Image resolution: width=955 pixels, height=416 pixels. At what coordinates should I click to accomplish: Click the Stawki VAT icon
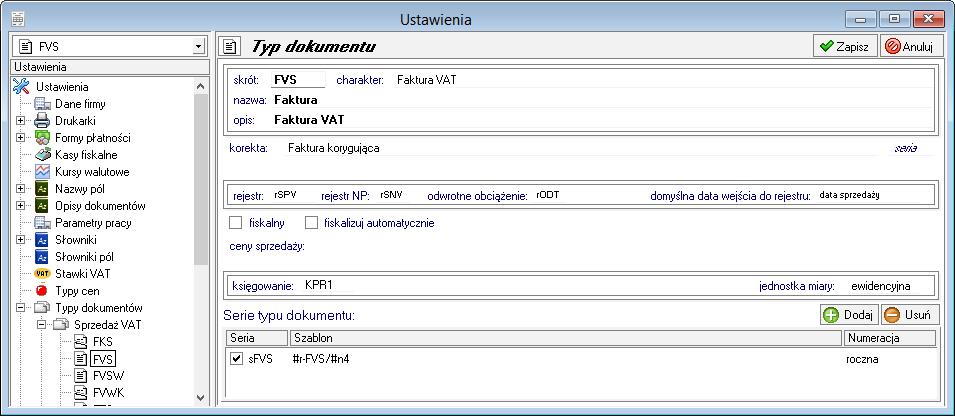43,274
